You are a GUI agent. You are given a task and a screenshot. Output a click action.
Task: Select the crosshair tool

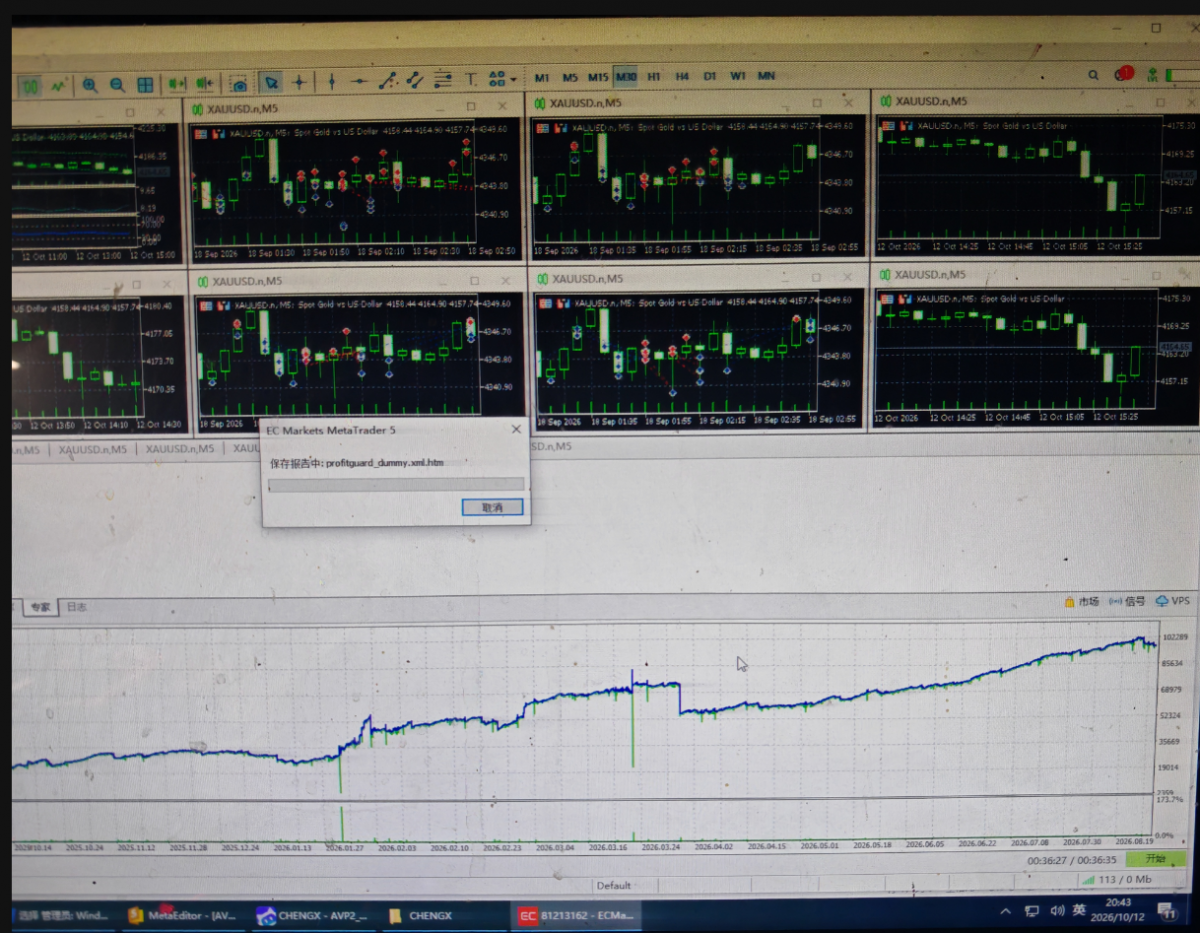coord(298,82)
